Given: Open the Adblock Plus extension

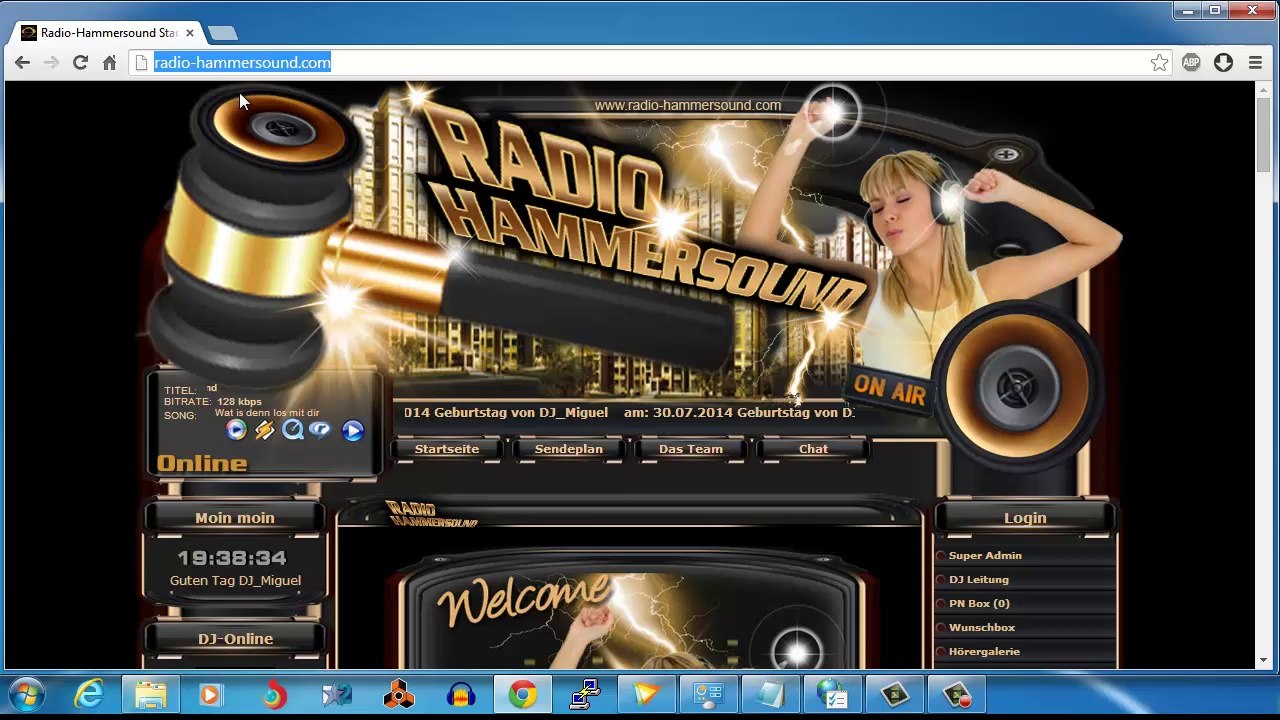Looking at the screenshot, I should point(1191,63).
